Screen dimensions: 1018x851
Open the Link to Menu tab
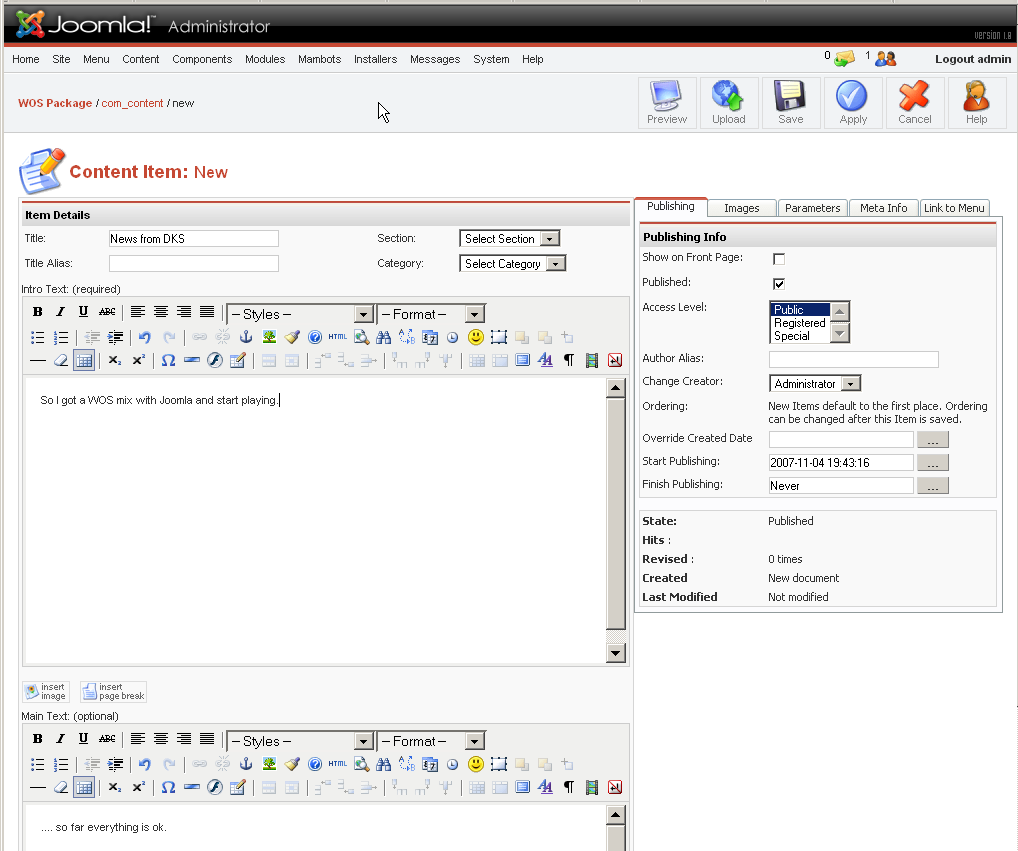[954, 208]
